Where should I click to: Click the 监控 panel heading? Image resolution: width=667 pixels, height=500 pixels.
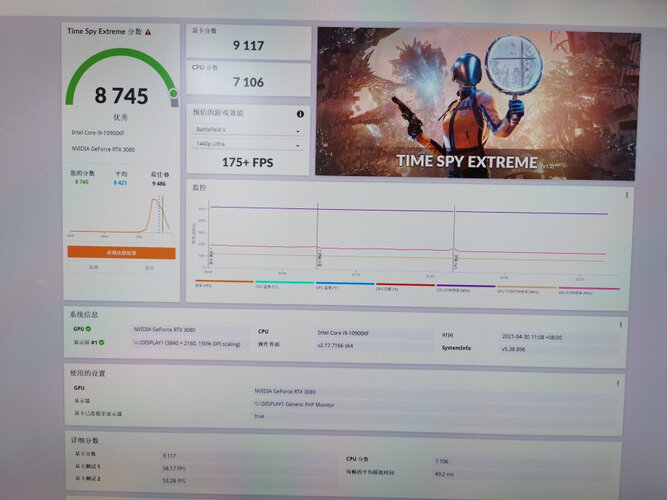click(199, 188)
